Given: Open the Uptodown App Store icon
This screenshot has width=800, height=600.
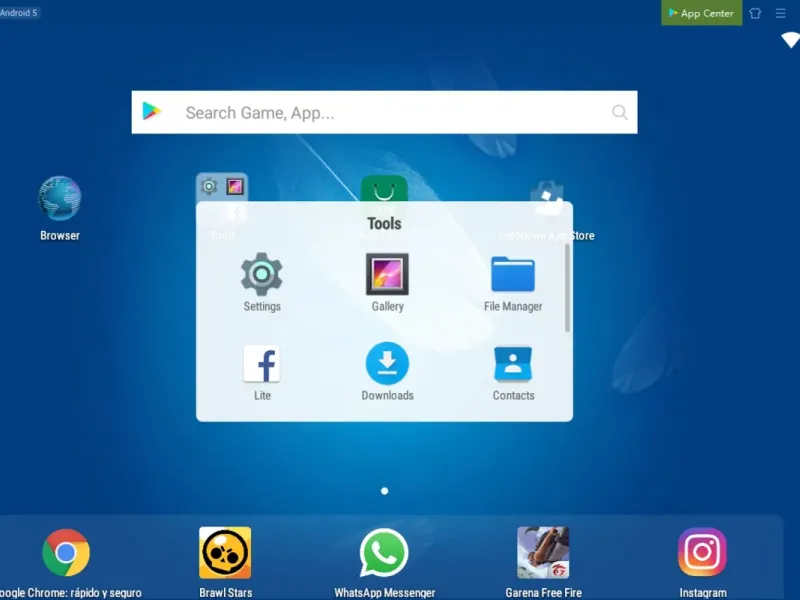Looking at the screenshot, I should [x=546, y=196].
